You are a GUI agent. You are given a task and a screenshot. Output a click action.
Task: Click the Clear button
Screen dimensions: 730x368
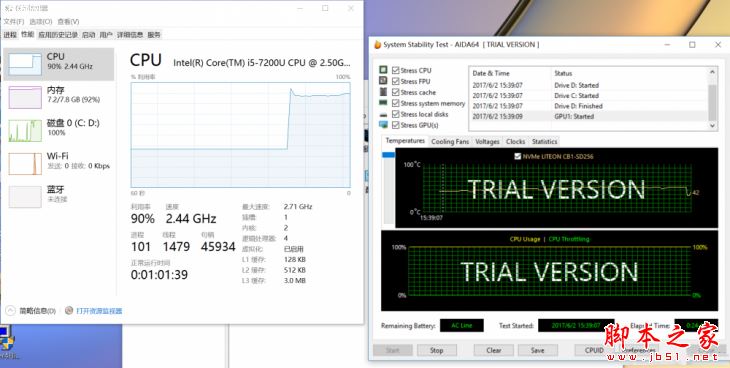(x=493, y=350)
